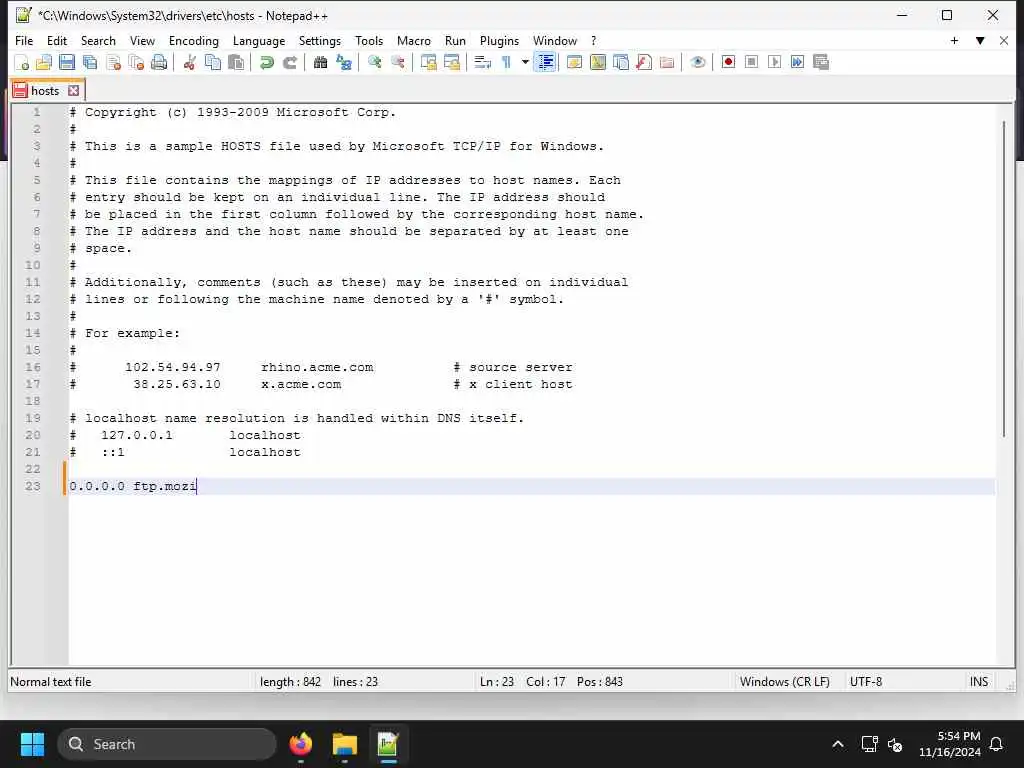The width and height of the screenshot is (1024, 768).
Task: Click the Zoom In magnifier icon
Action: (x=374, y=63)
